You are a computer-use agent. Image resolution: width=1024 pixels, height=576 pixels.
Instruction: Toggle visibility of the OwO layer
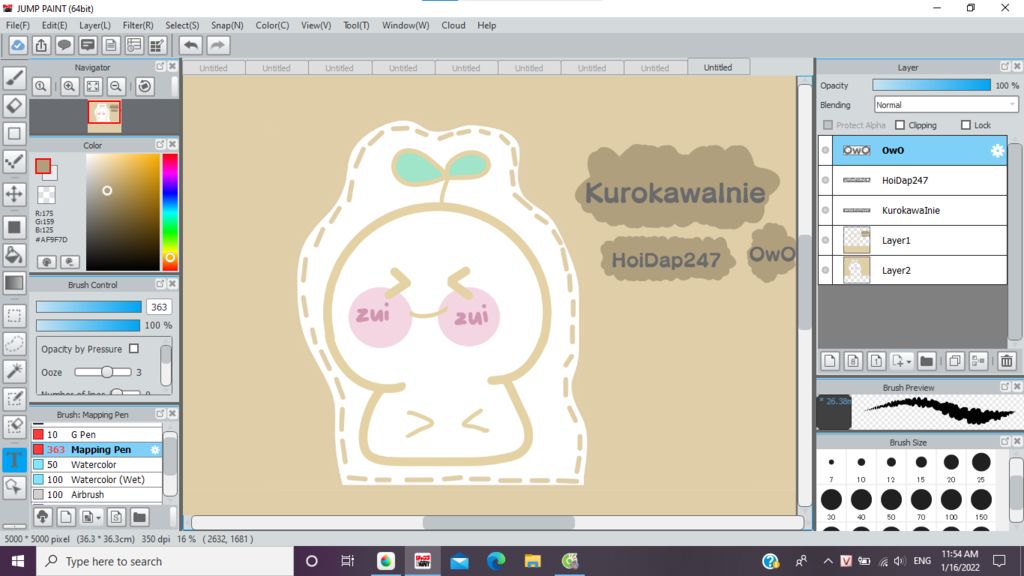(825, 150)
